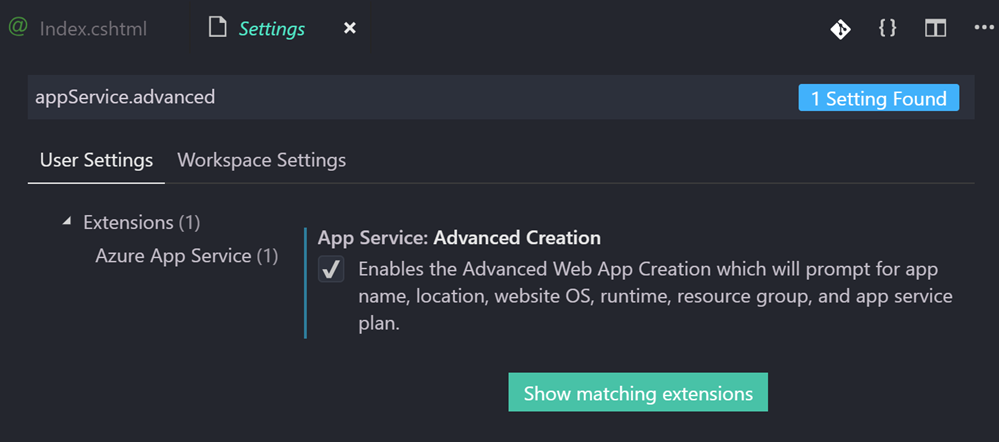Viewport: 999px width, 442px height.
Task: Select Azure App Service (1) tree entry
Action: point(187,255)
